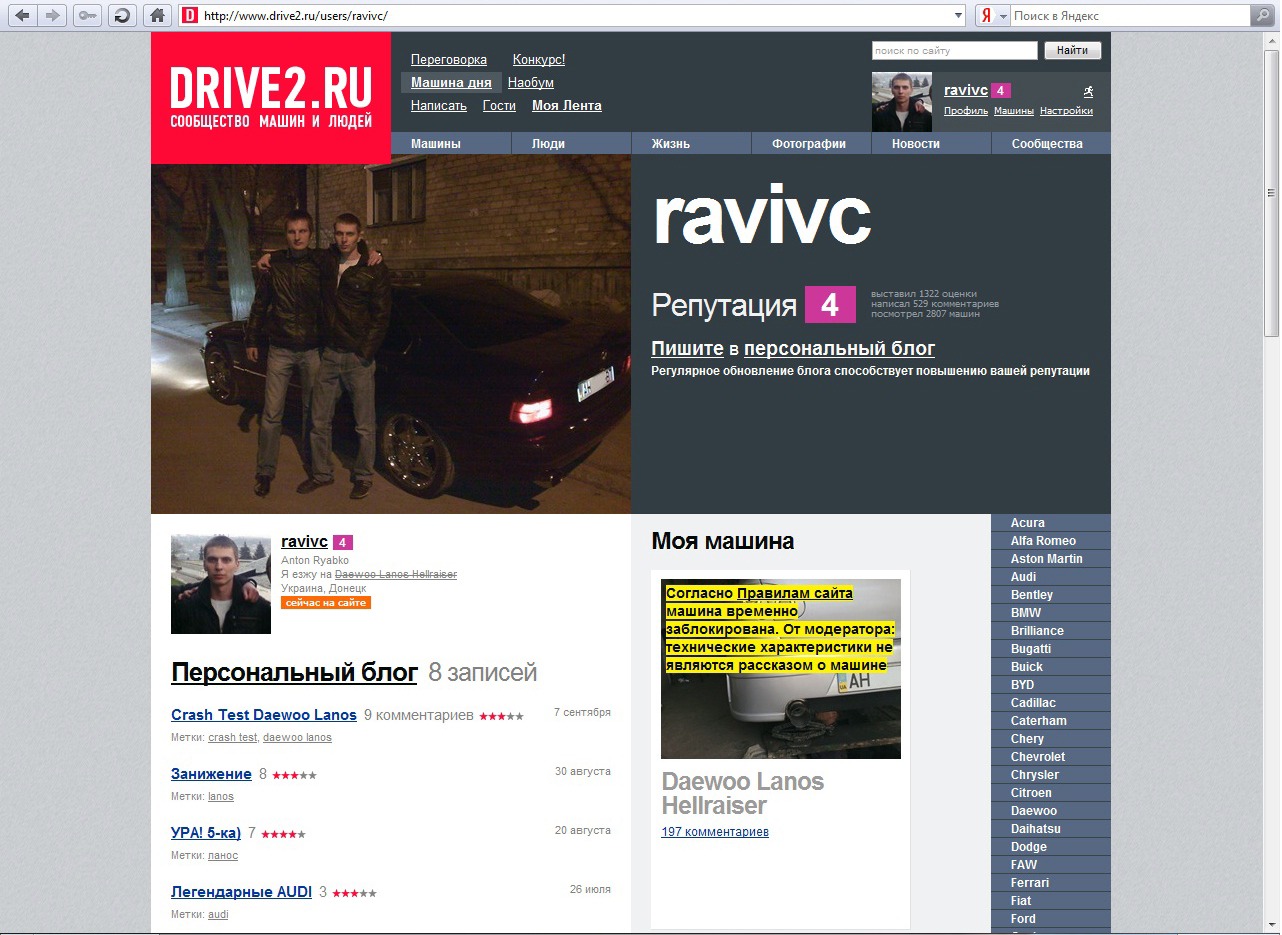The width and height of the screenshot is (1282, 935).
Task: Click the Пишите link in the banner
Action: pyautogui.click(x=687, y=349)
